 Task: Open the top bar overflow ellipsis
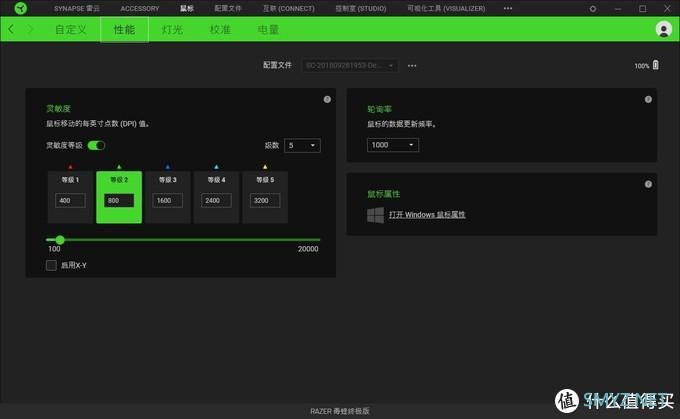click(x=508, y=8)
